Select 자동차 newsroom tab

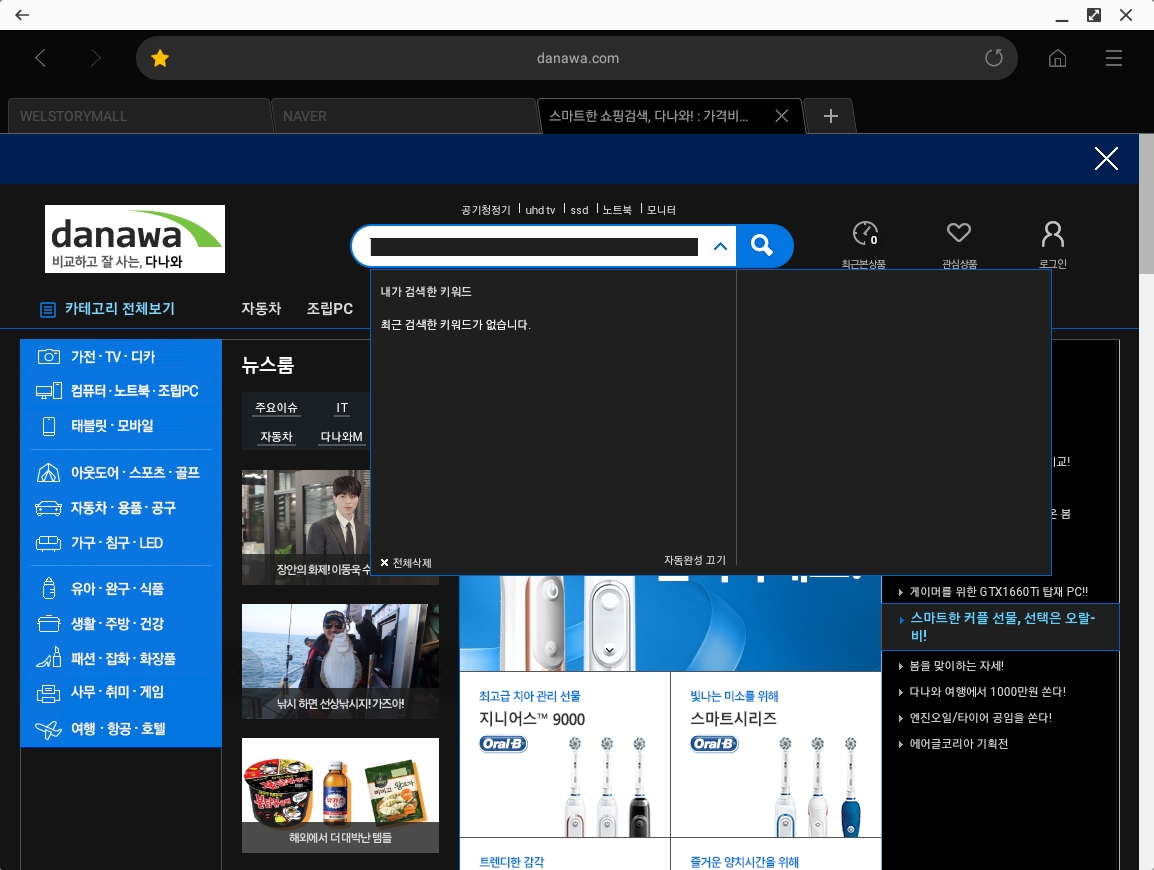tap(276, 436)
